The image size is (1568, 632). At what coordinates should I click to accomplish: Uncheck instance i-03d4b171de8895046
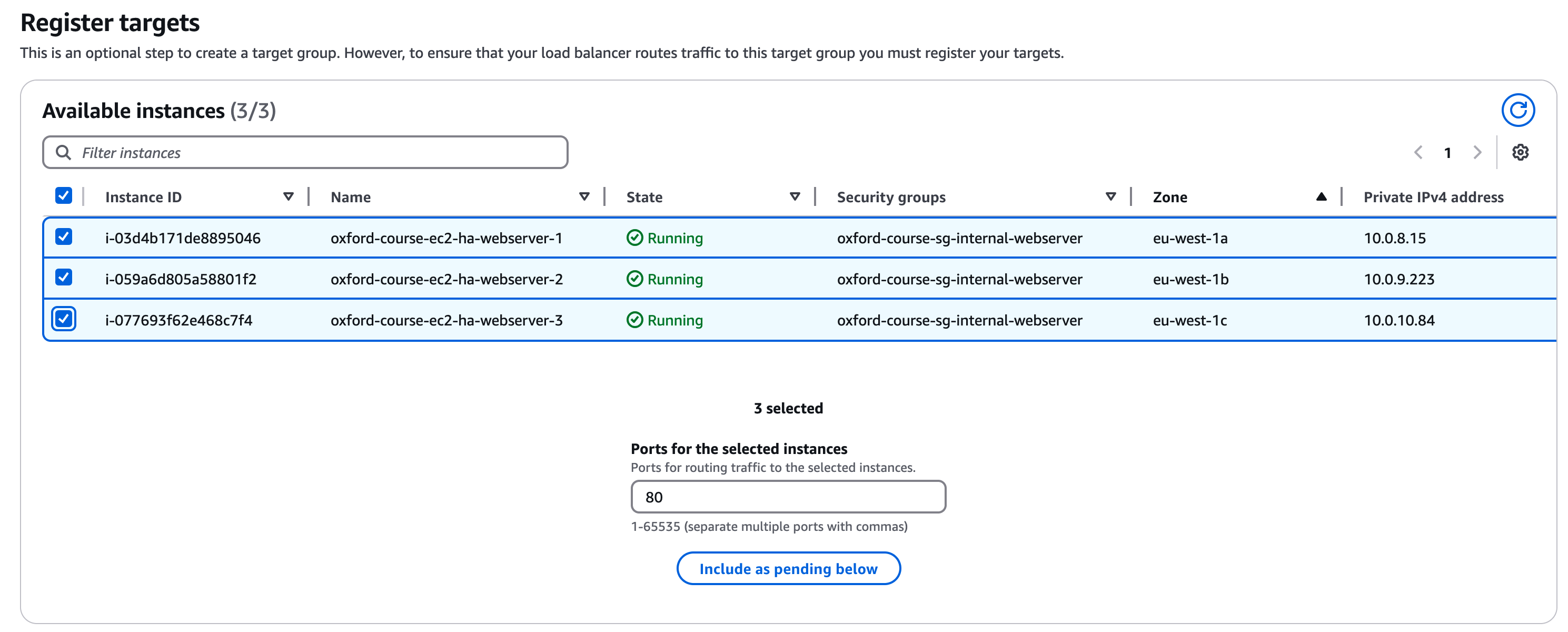tap(63, 237)
